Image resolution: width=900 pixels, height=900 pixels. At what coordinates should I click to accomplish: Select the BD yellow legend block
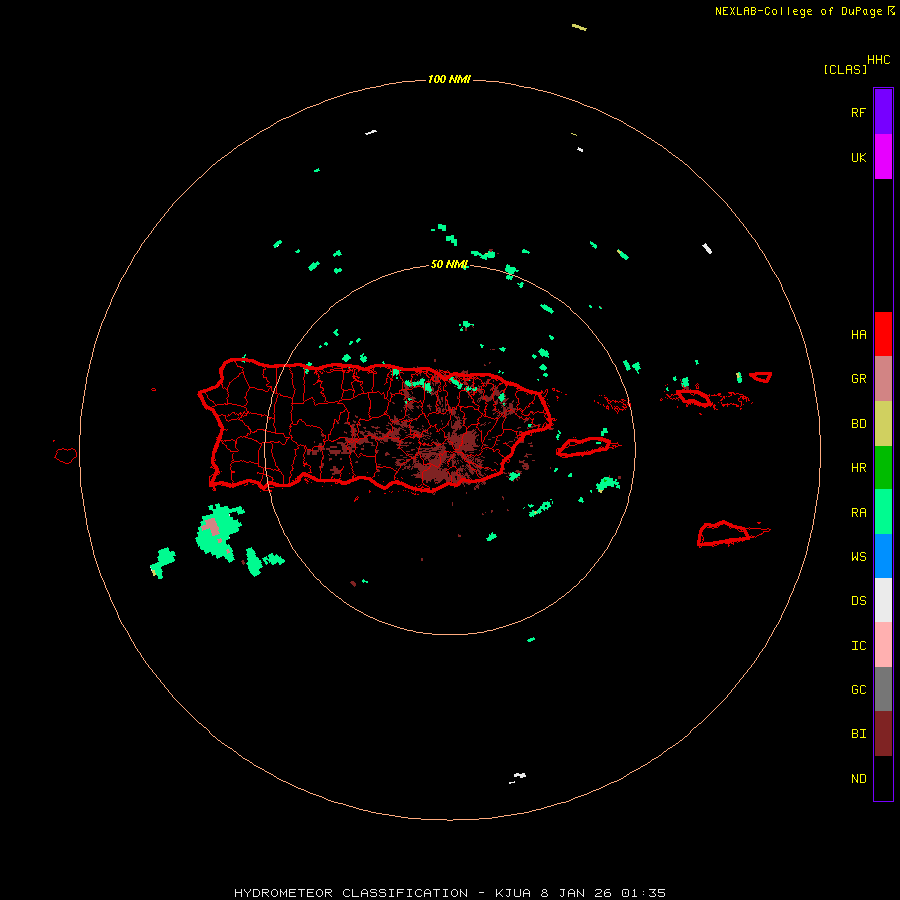pos(883,424)
